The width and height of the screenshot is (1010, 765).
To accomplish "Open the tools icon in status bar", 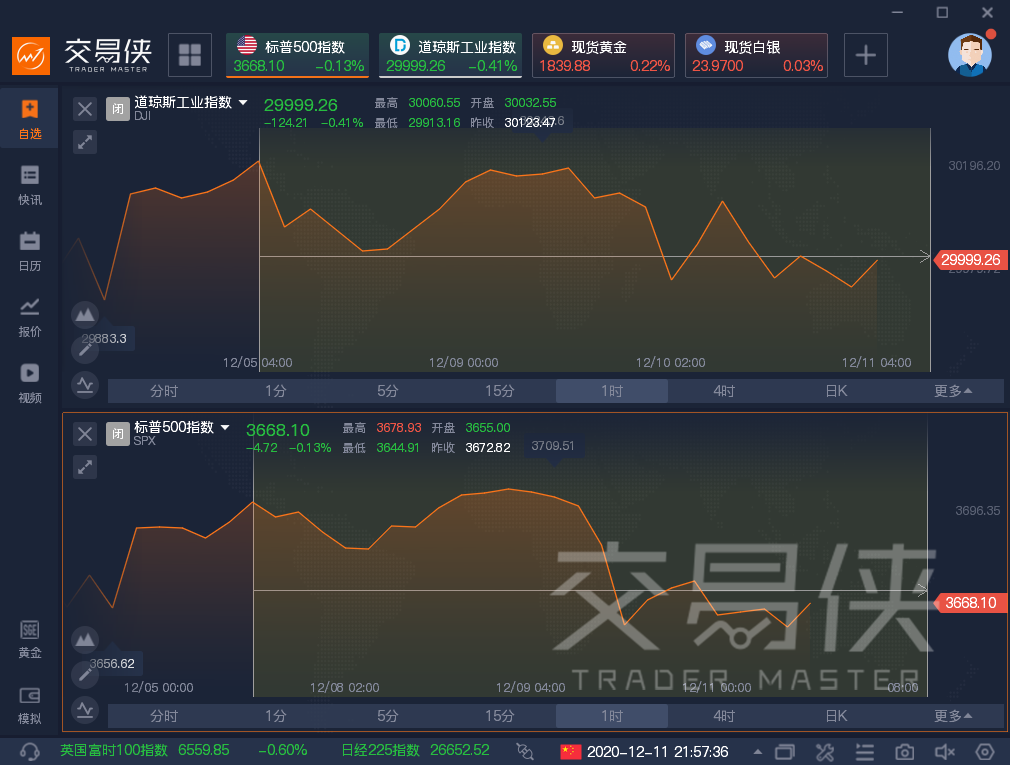I will point(824,751).
